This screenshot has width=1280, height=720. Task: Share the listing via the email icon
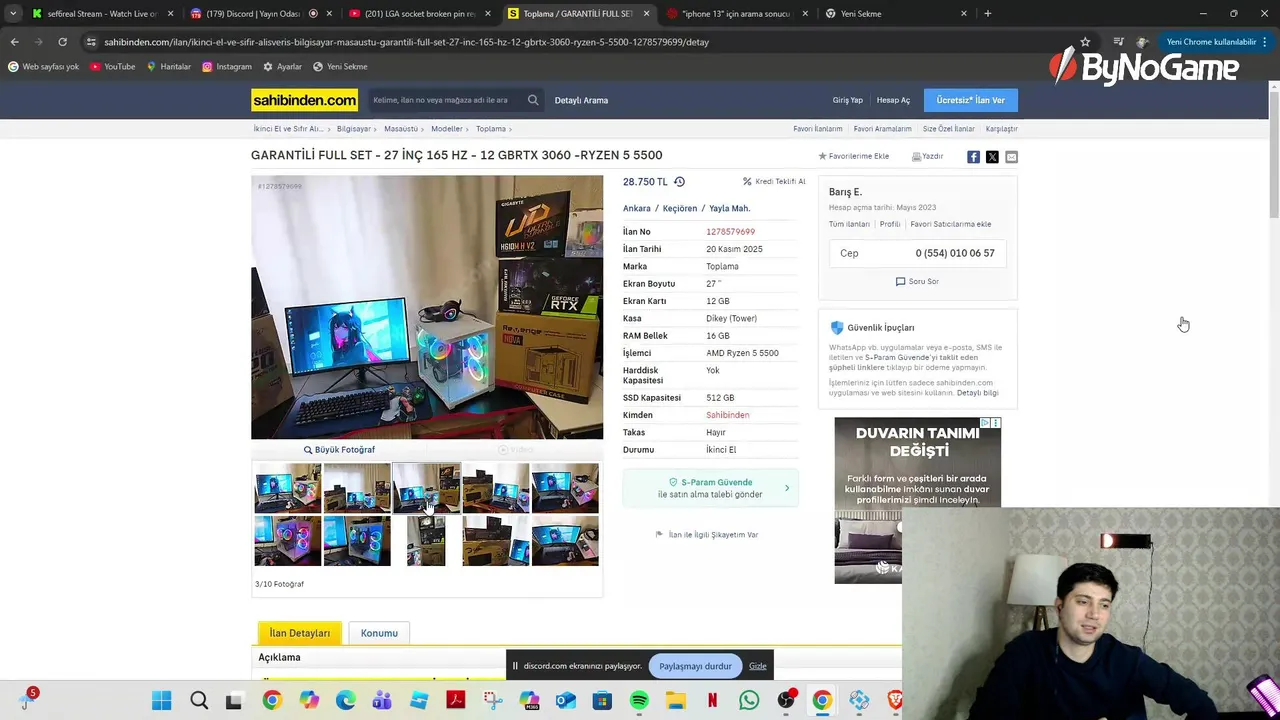(x=1011, y=157)
